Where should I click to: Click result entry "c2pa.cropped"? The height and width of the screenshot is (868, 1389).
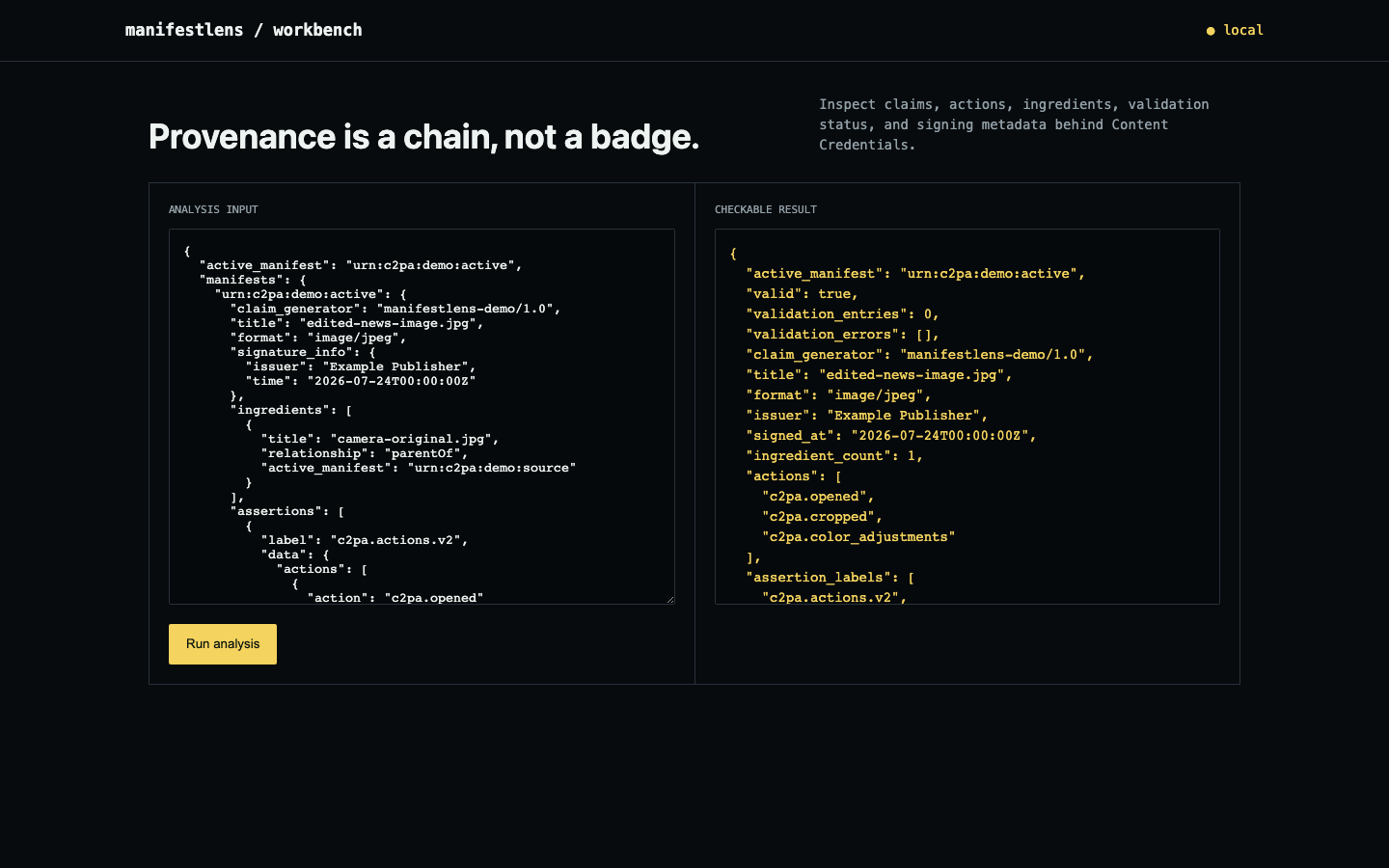(822, 517)
